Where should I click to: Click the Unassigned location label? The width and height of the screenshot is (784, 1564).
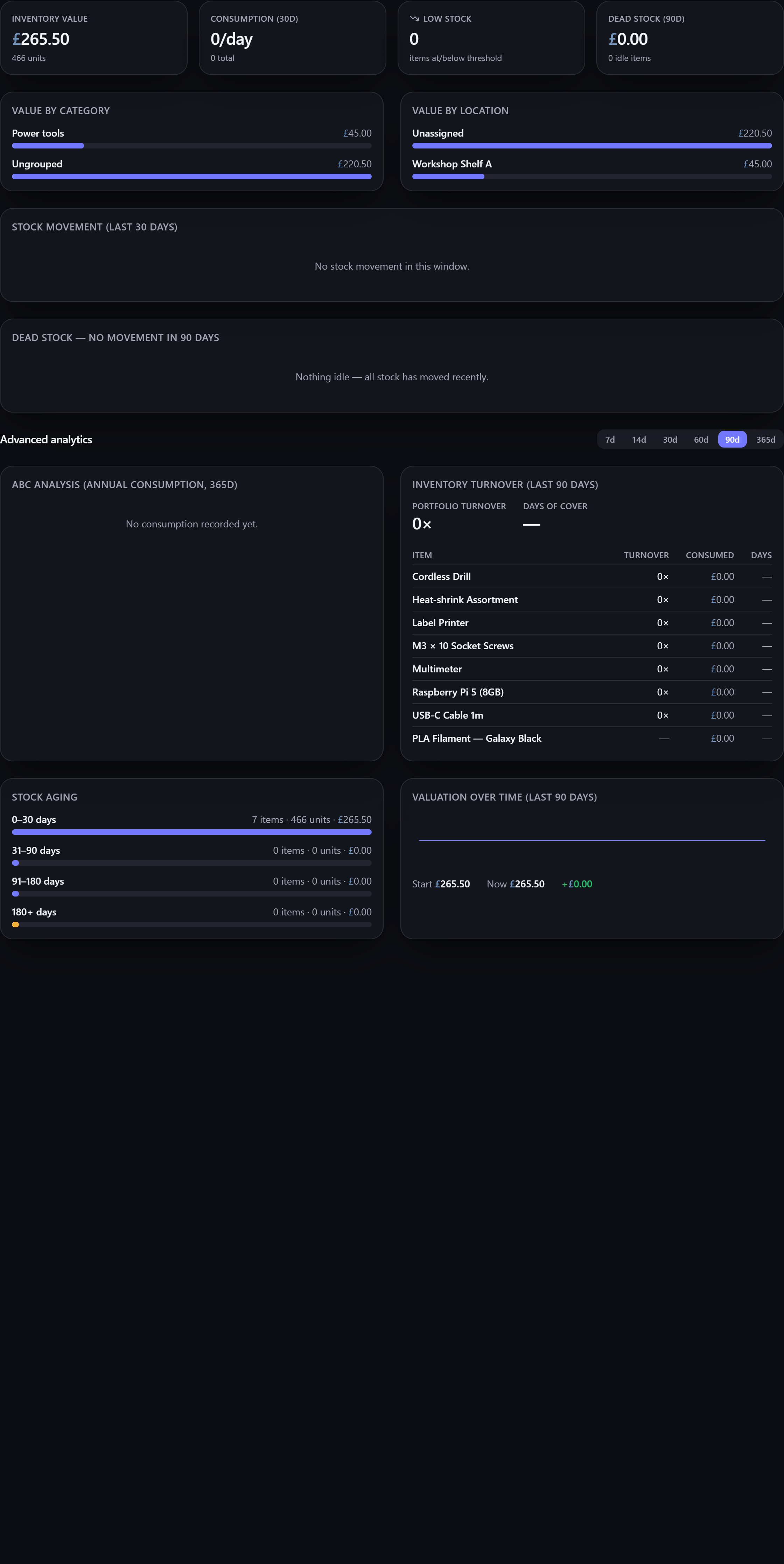[437, 133]
